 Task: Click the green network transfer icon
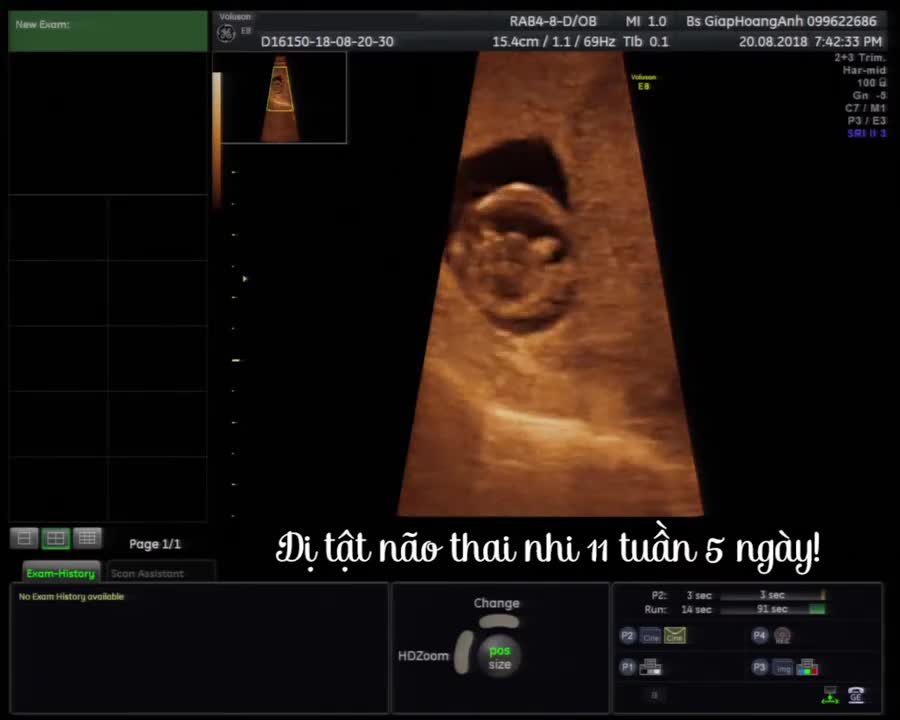(830, 695)
